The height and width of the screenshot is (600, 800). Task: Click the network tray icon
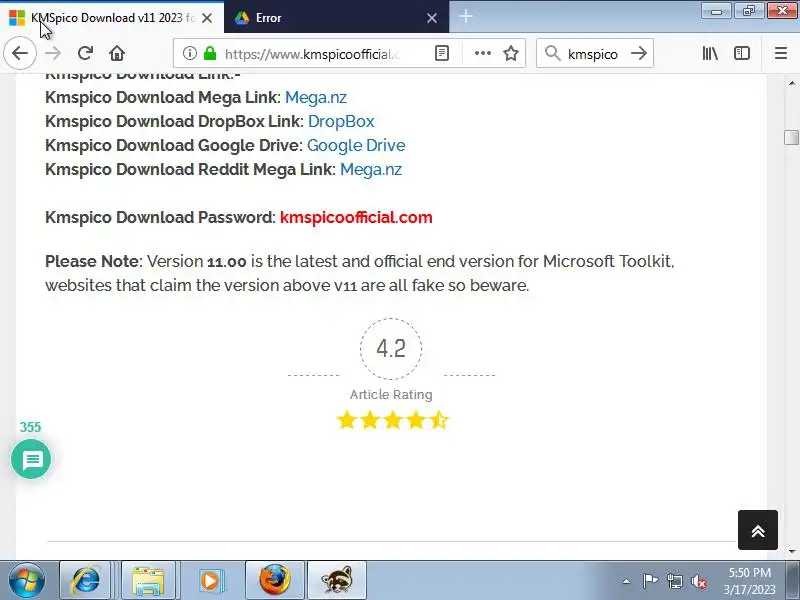[x=674, y=581]
